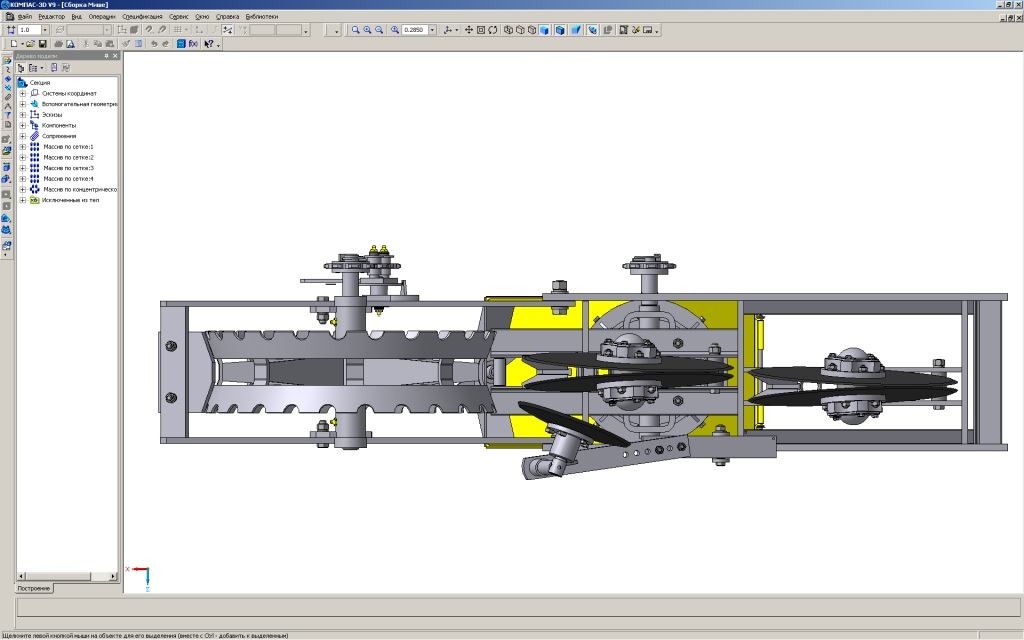Close the model tree panel
This screenshot has height=640, width=1024.
pyautogui.click(x=117, y=56)
